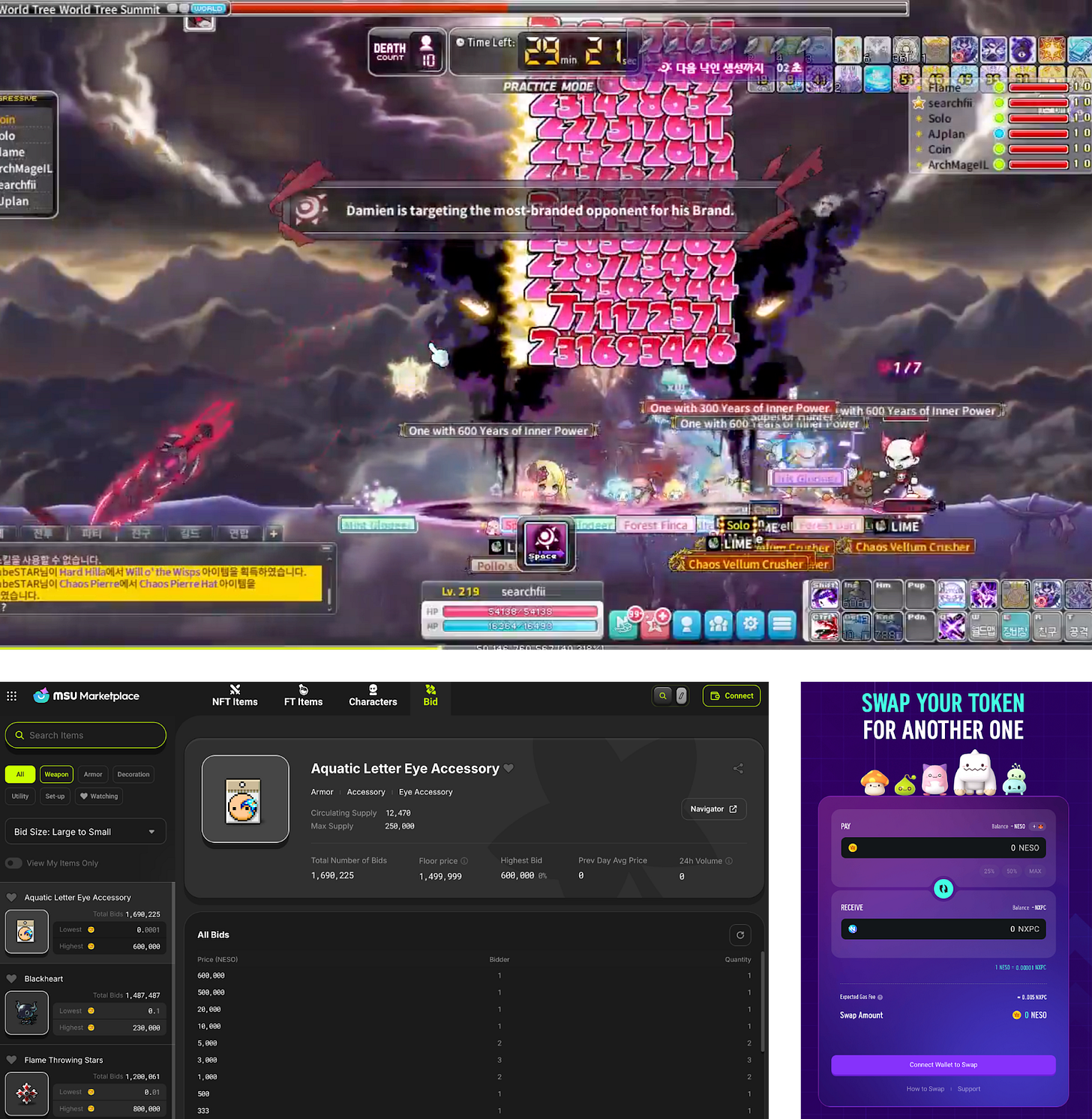Open the Characters tab

(373, 696)
